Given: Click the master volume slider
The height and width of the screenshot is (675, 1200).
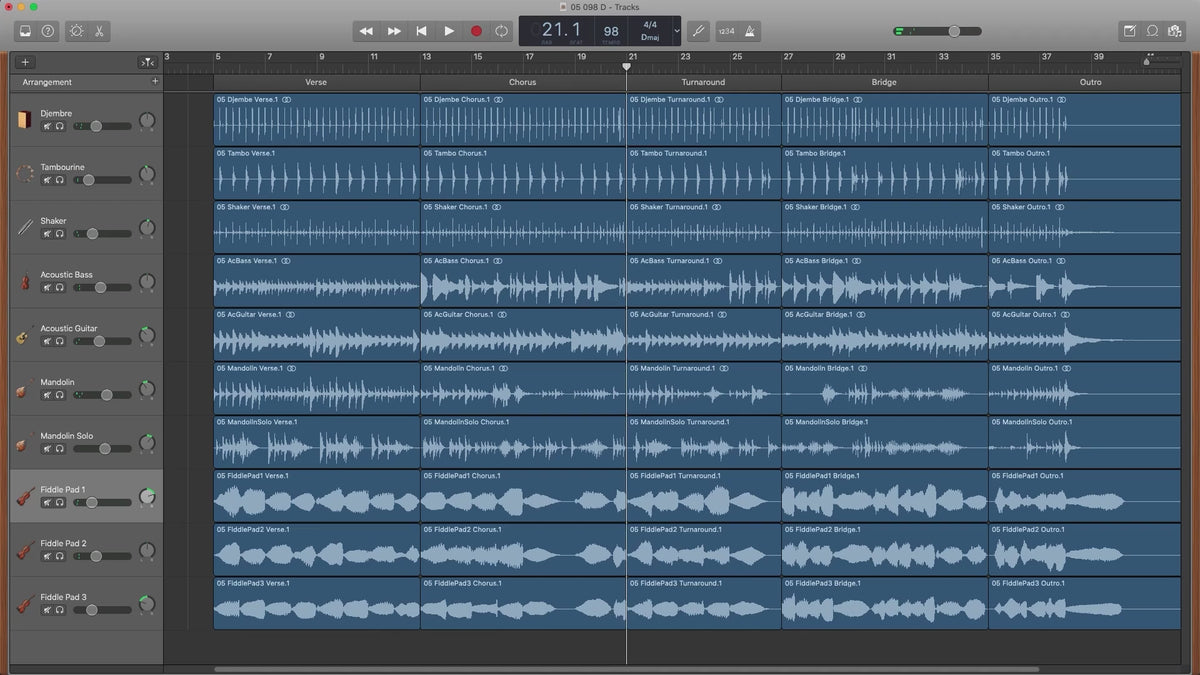Looking at the screenshot, I should (x=953, y=31).
